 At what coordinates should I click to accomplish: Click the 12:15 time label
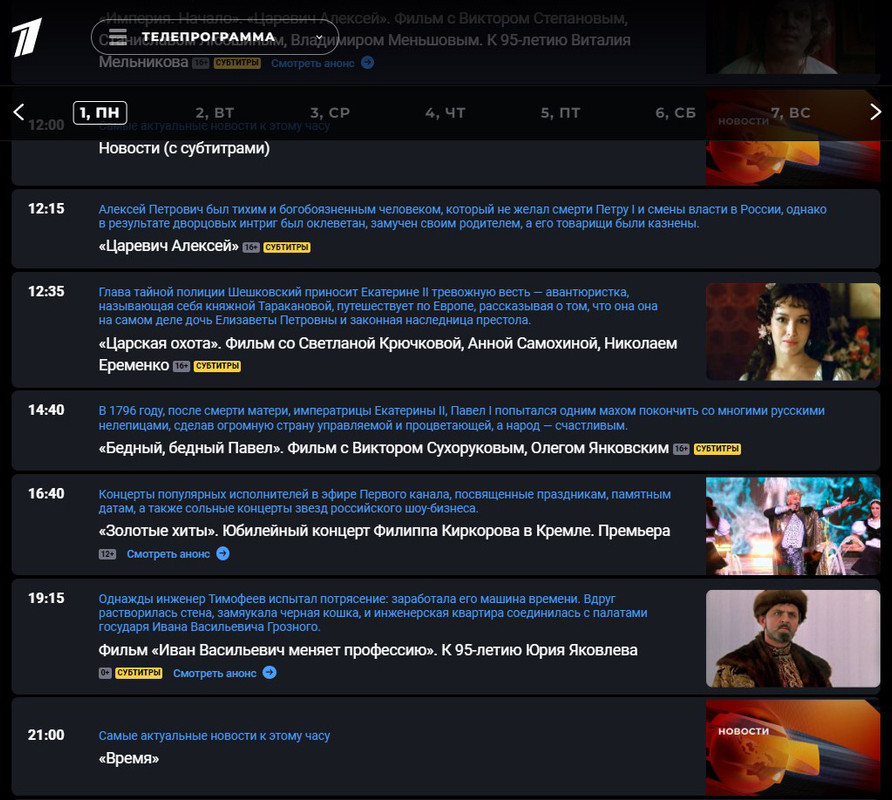(46, 209)
